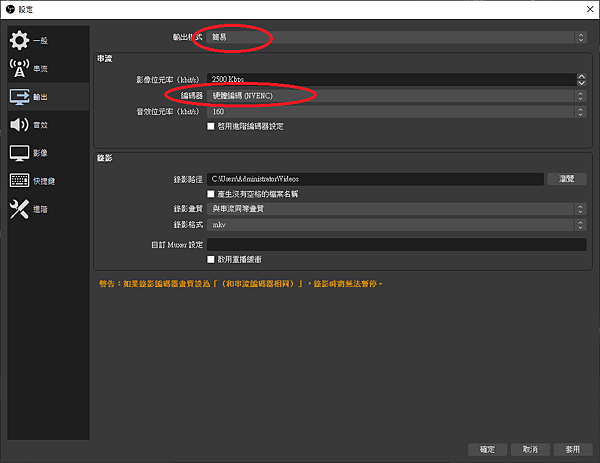
Task: Click the 串流 section heading in panel
Action: tap(104, 59)
